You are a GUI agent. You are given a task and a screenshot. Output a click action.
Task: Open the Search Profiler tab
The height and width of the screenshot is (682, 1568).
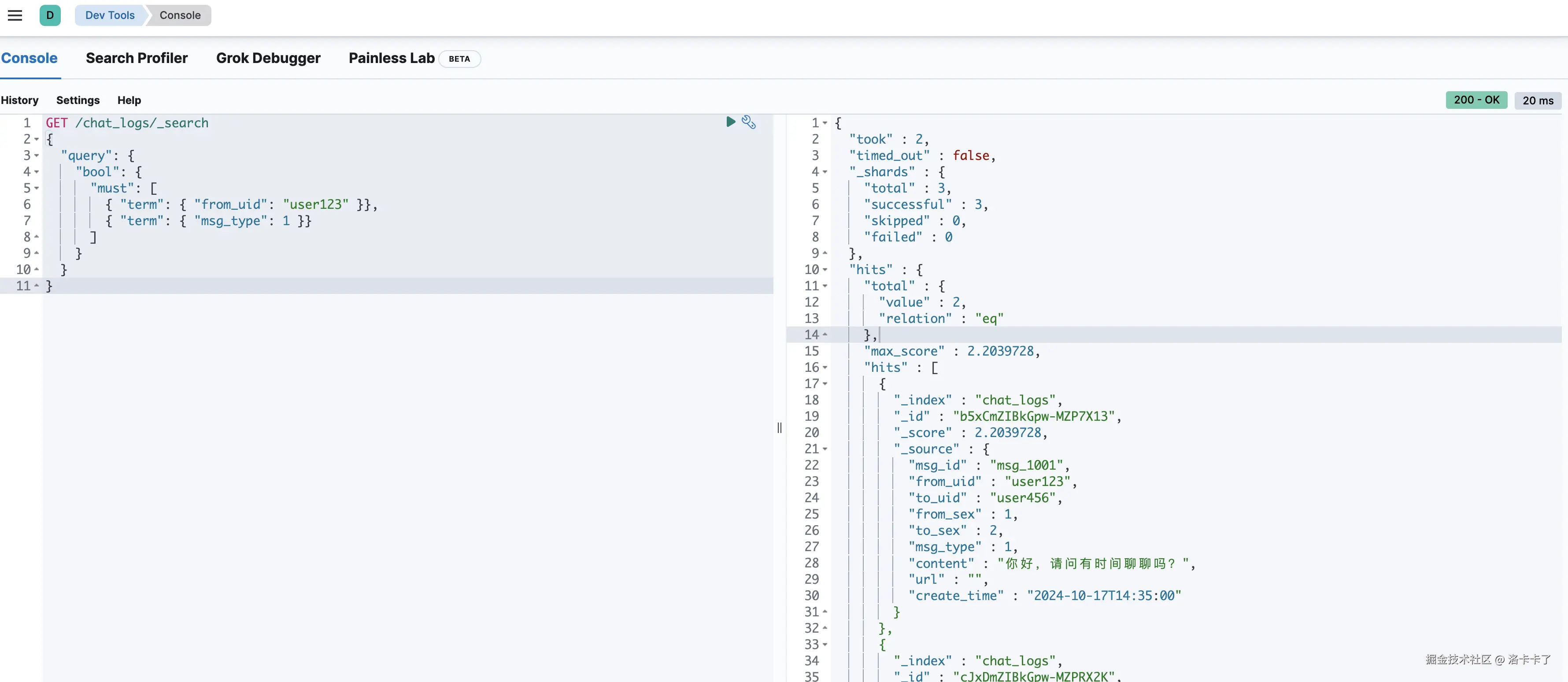137,58
